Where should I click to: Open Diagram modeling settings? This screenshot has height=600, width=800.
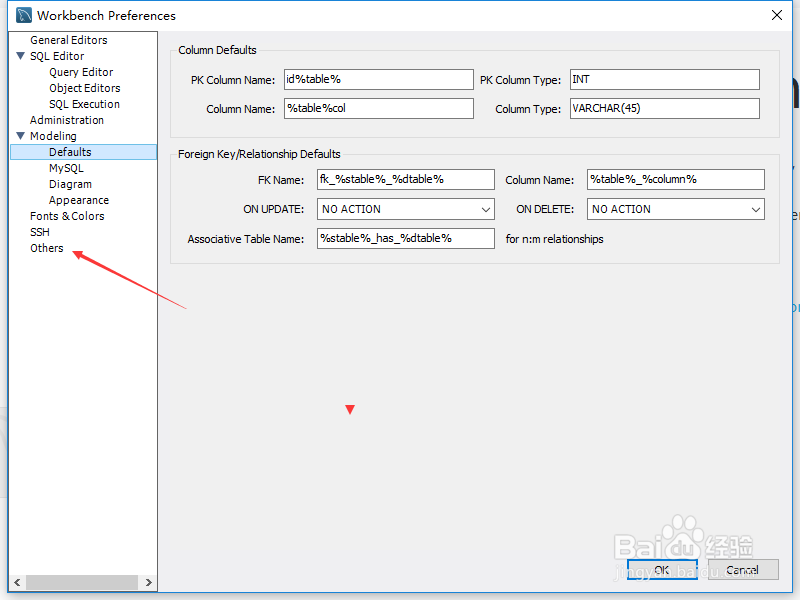[70, 184]
